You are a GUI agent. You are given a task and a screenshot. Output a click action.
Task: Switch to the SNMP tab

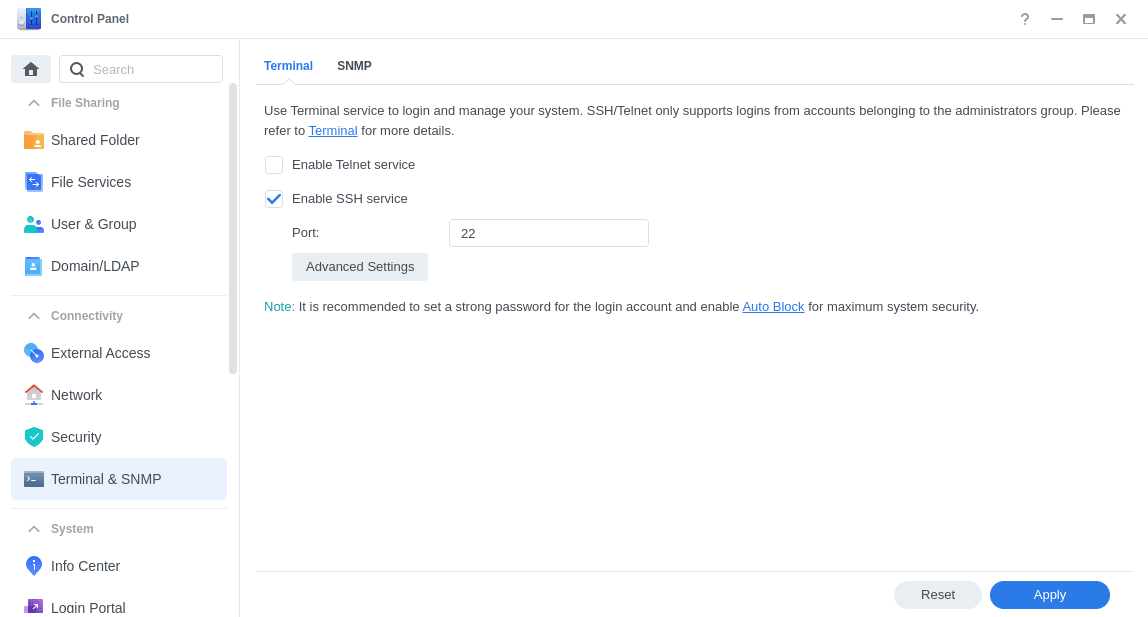click(354, 65)
